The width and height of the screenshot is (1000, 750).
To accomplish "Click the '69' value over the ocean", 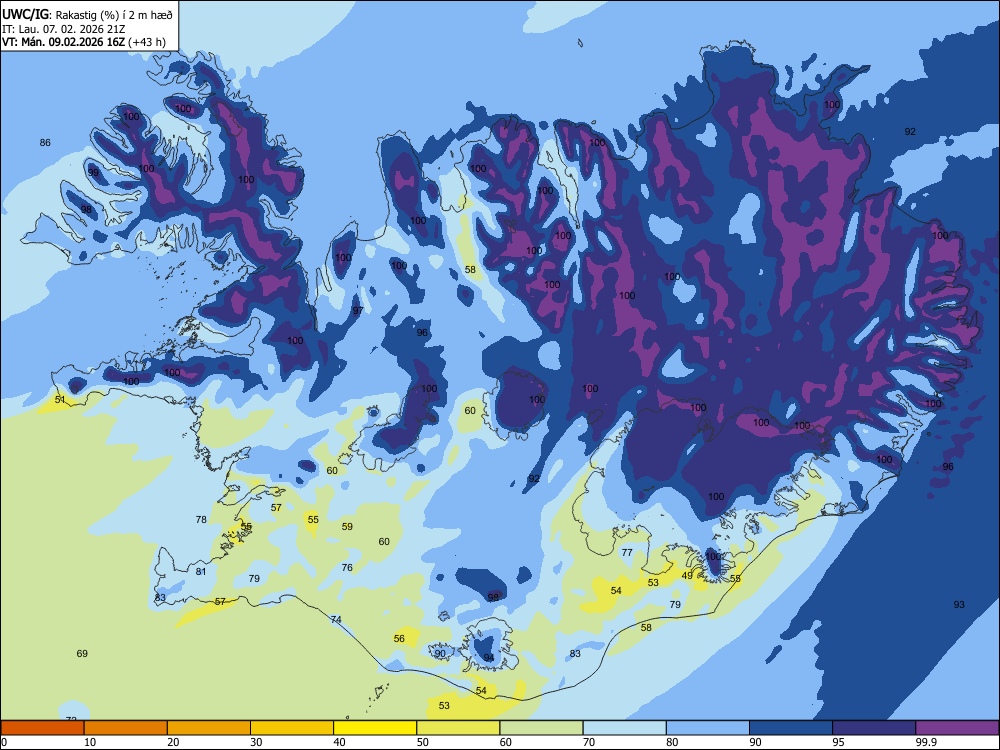I will (82, 653).
